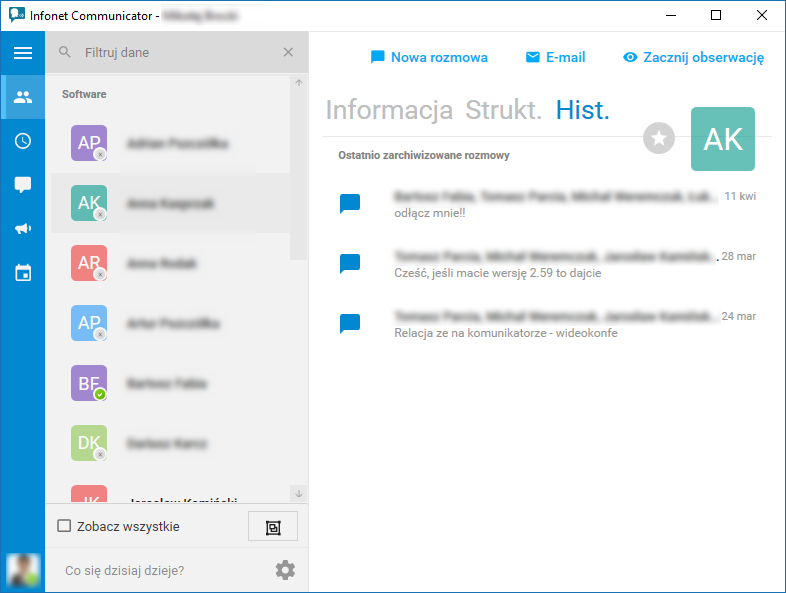Toggle Zacznij obserwację eye button
786x593 pixels.
(693, 57)
